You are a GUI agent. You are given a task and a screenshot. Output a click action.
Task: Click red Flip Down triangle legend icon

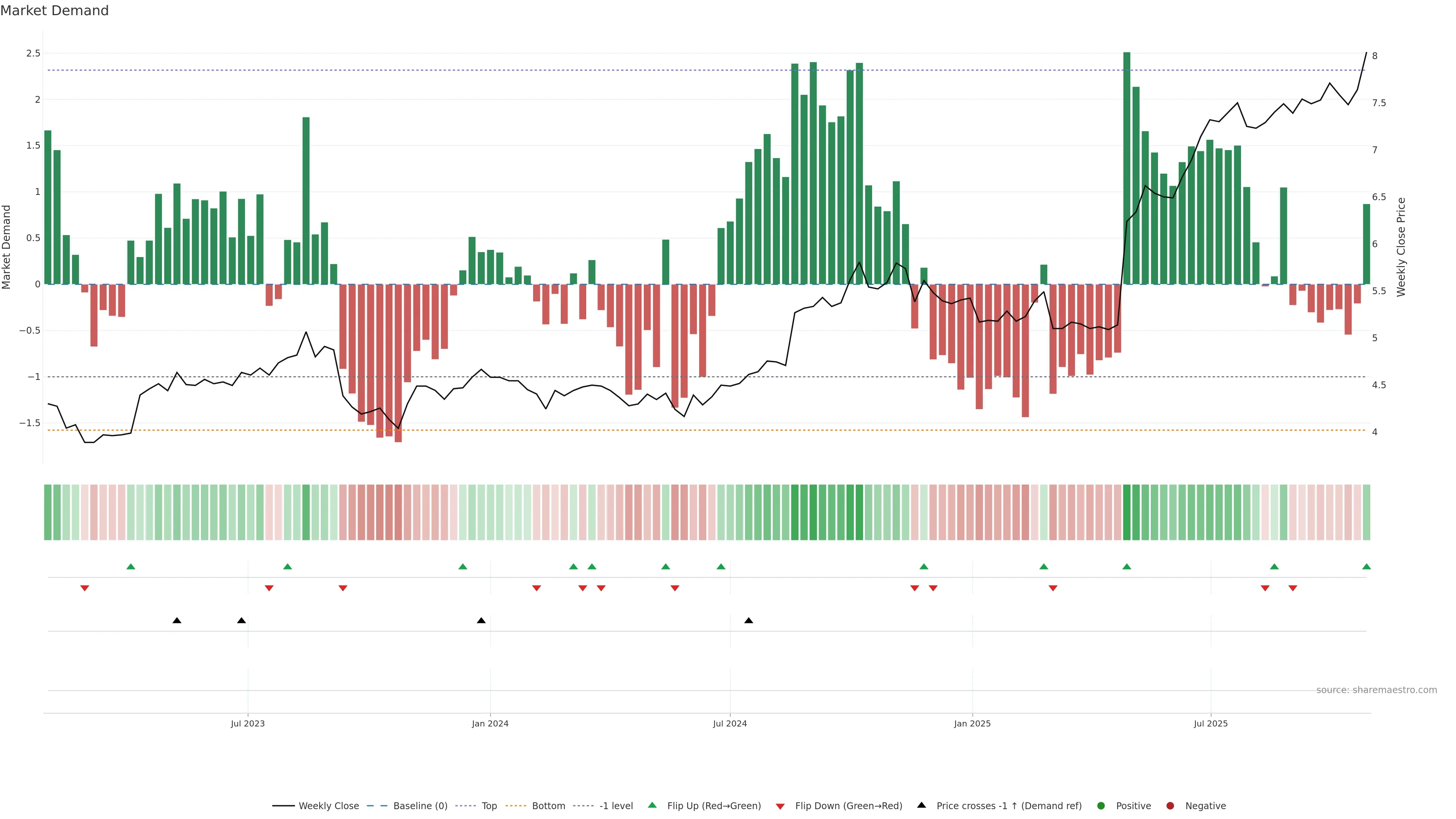pos(780,806)
